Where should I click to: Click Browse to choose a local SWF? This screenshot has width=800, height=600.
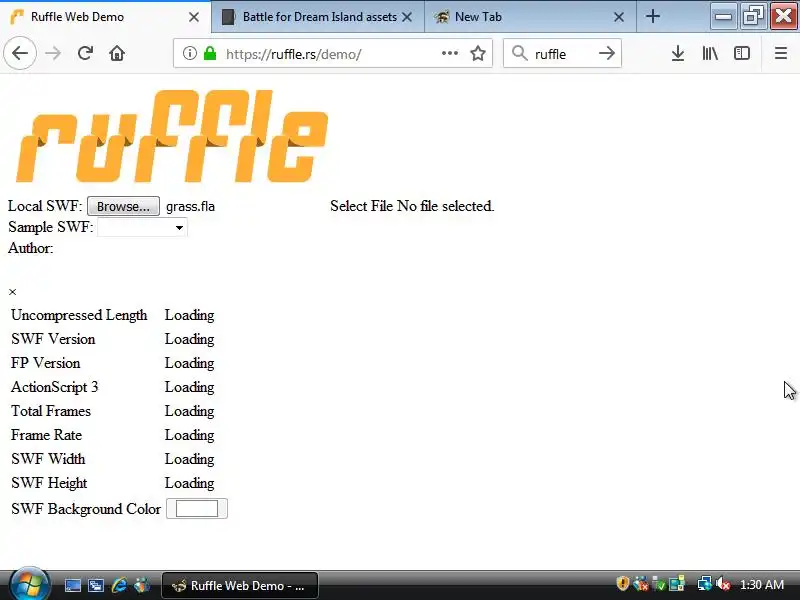click(123, 206)
